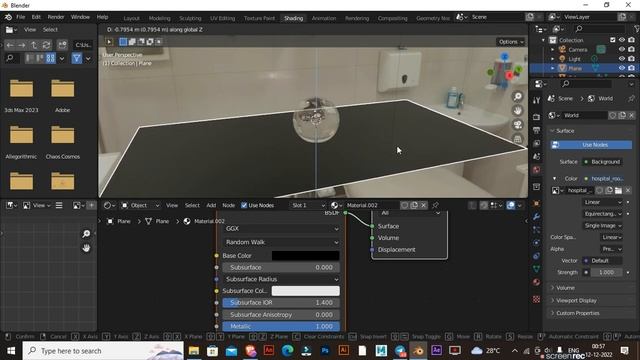The height and width of the screenshot is (360, 640).
Task: Expand the Camera item in outliner
Action: click(x=553, y=49)
